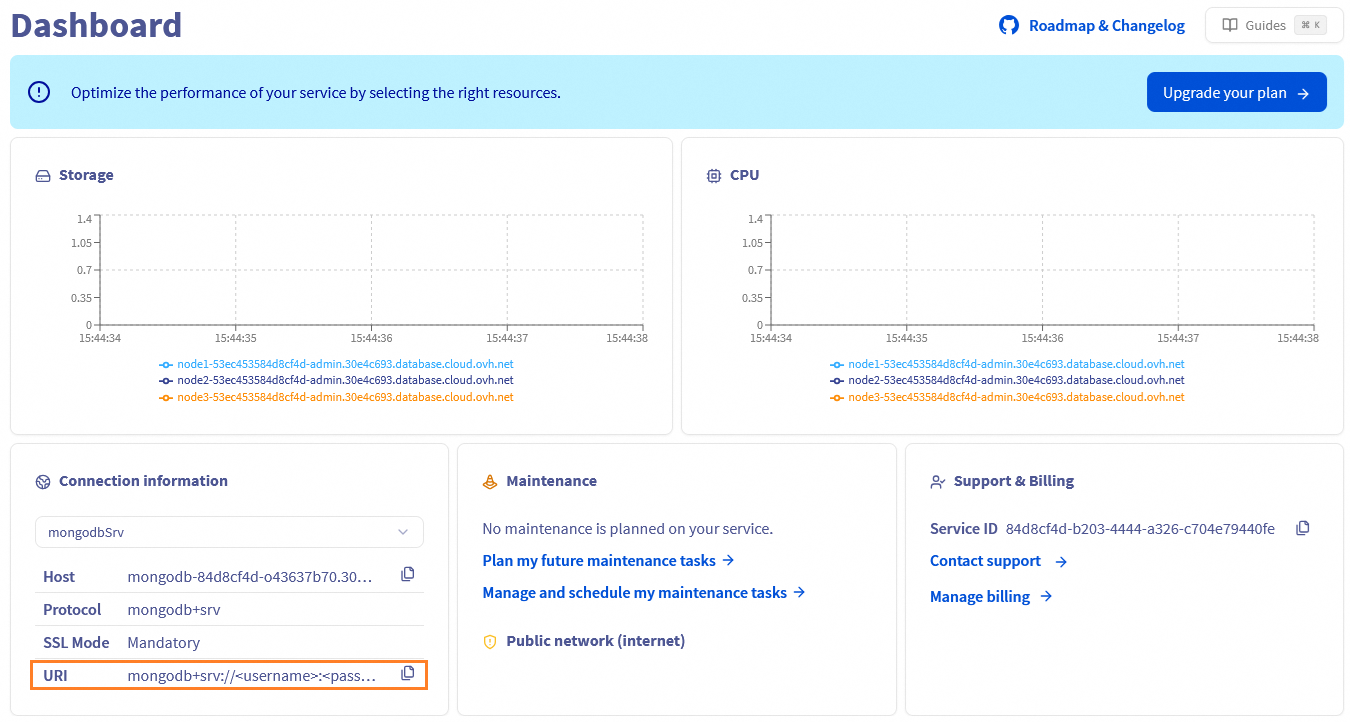
Task: Open the mongodbSrv connection type dropdown
Action: pos(229,531)
